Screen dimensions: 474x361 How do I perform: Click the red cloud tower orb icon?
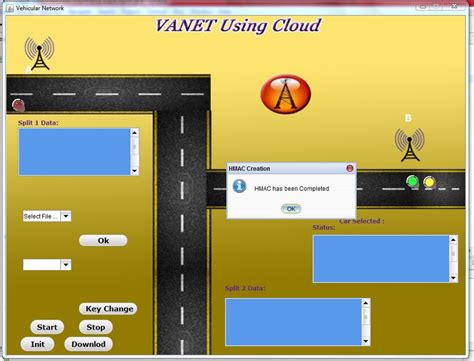pyautogui.click(x=286, y=94)
